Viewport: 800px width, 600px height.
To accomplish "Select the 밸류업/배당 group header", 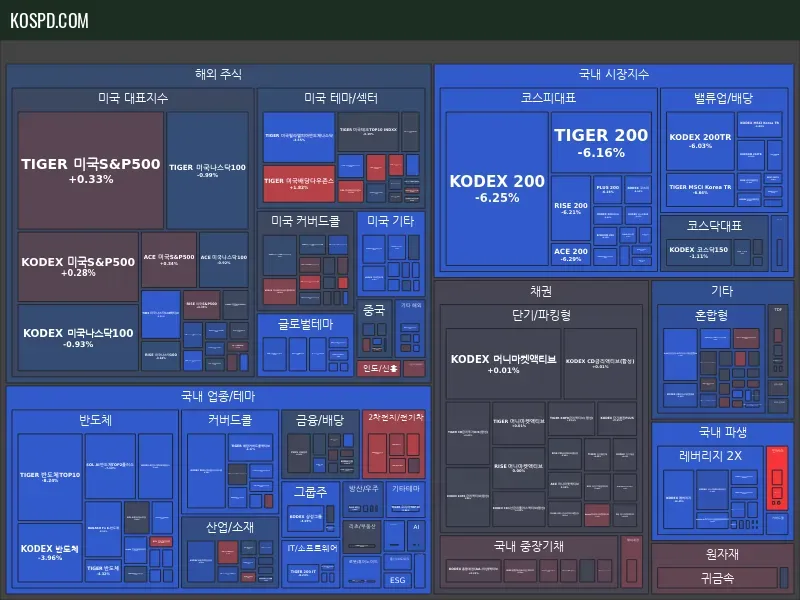I will click(723, 98).
